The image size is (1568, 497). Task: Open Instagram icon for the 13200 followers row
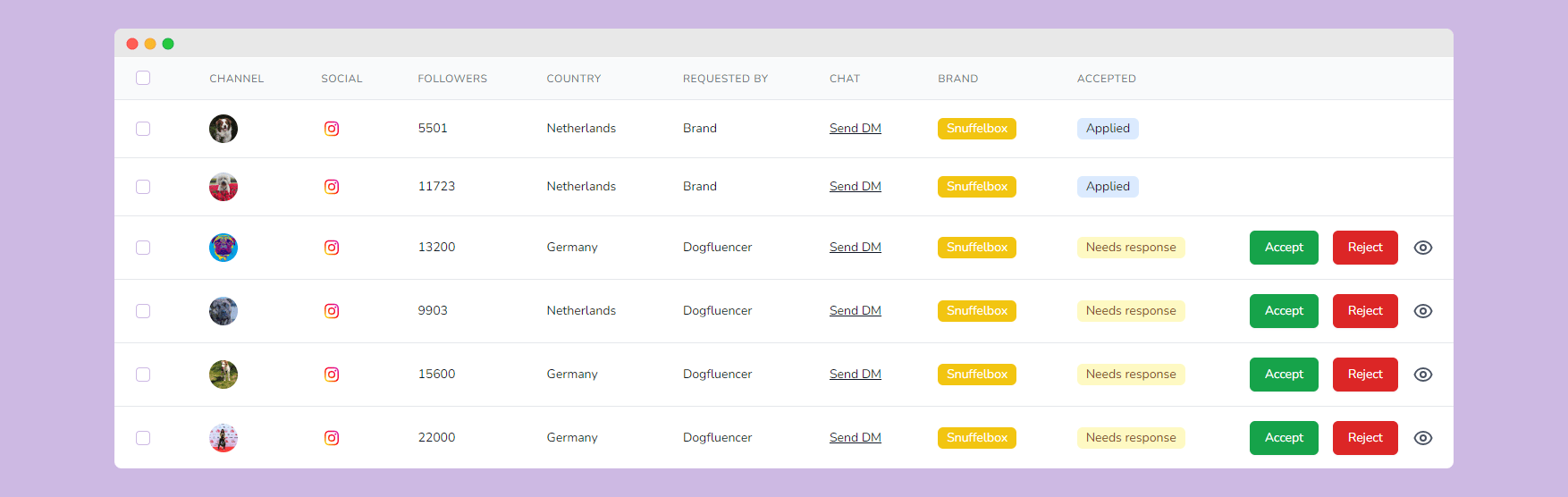[x=332, y=248]
